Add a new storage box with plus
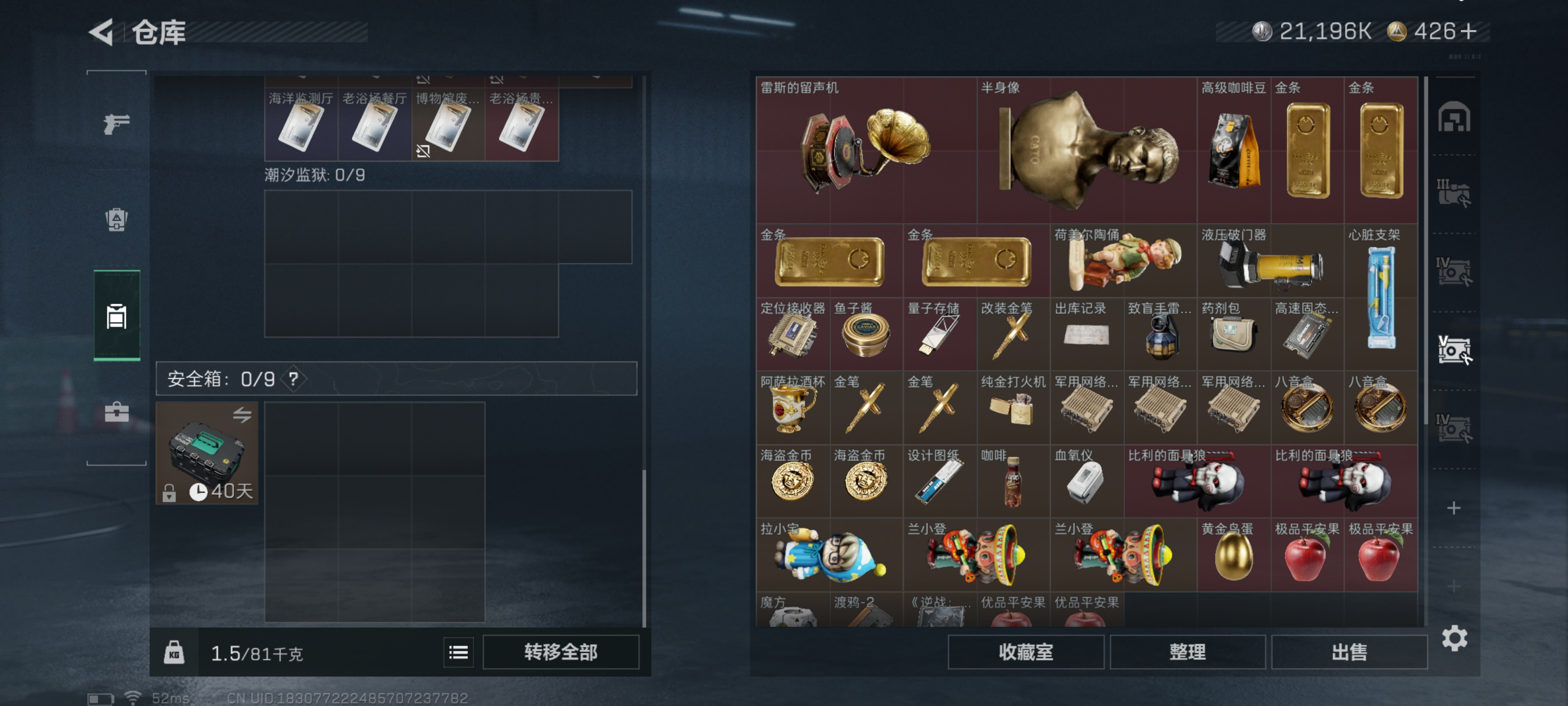This screenshot has height=706, width=1568. [x=1453, y=508]
